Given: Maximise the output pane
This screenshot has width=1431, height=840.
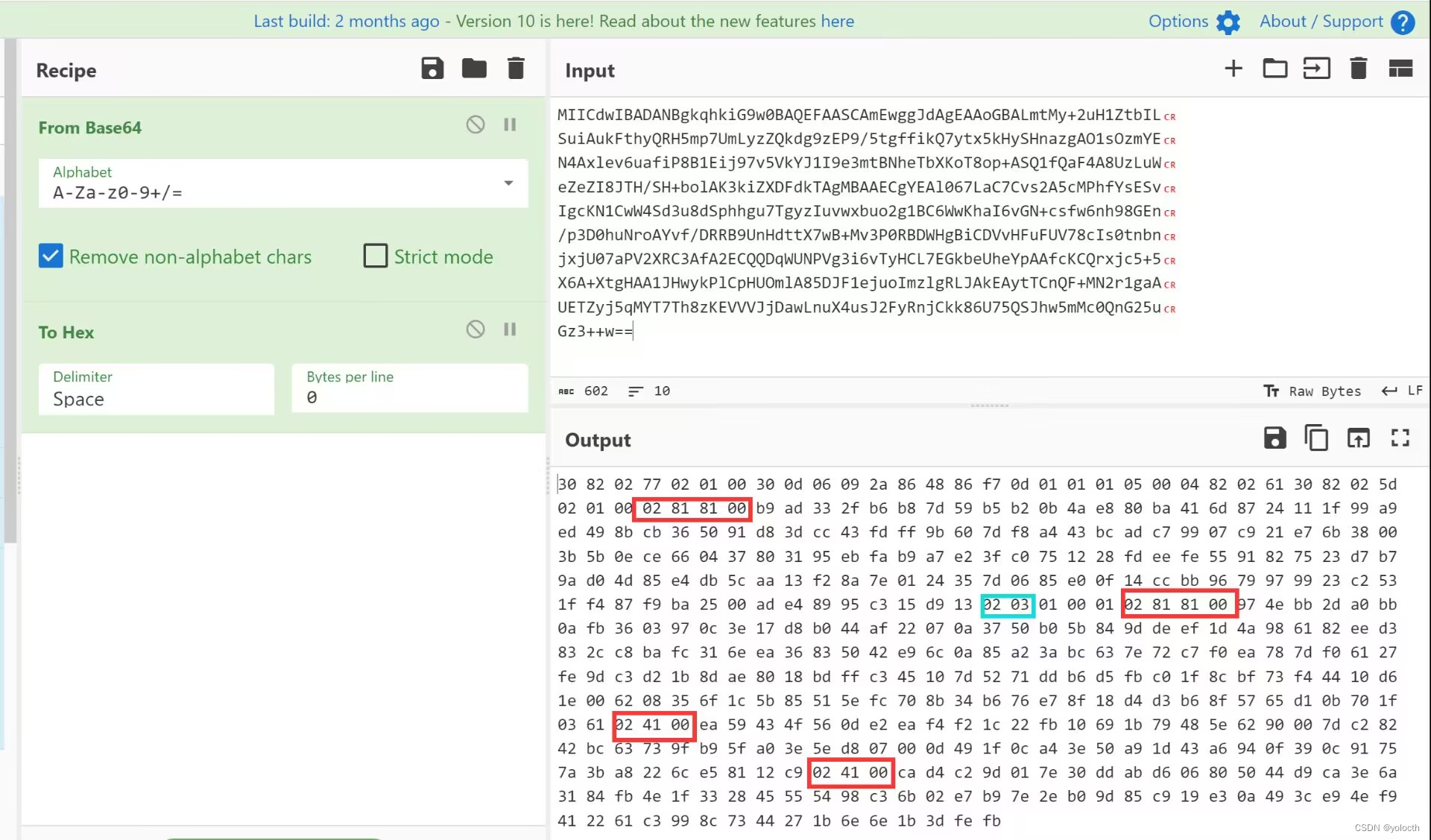Looking at the screenshot, I should coord(1400,438).
